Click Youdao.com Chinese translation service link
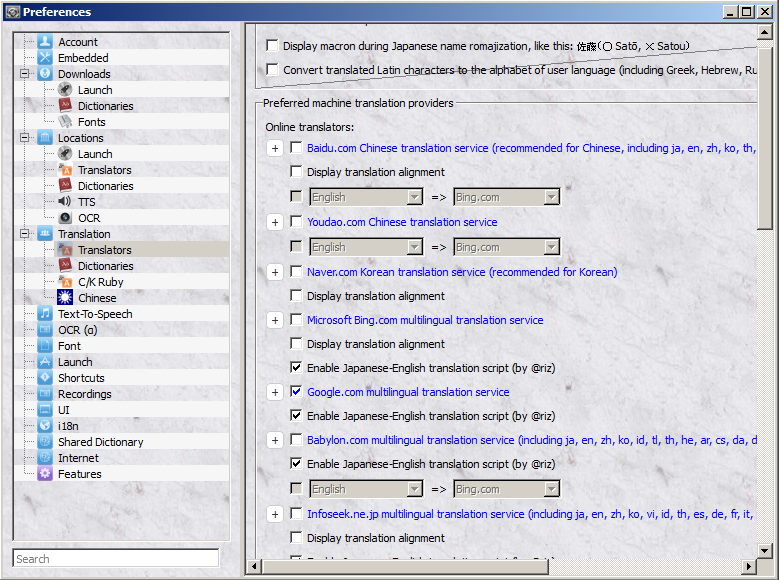Image resolution: width=779 pixels, height=580 pixels. [402, 222]
